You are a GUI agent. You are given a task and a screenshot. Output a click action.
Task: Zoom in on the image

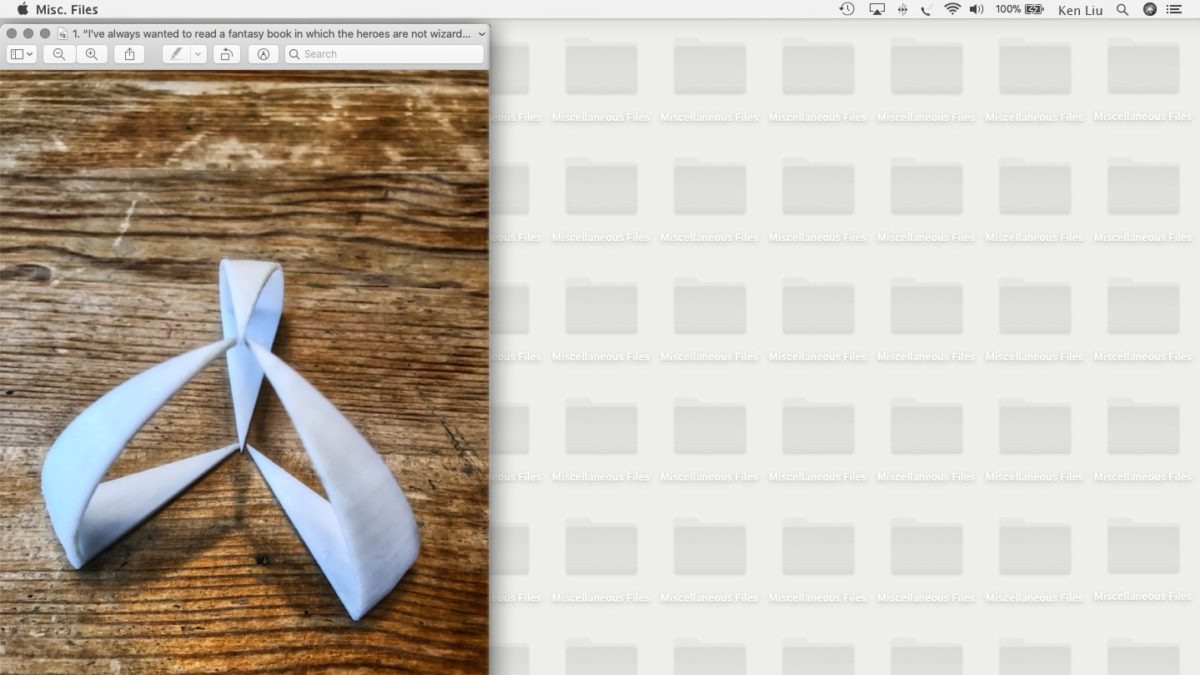(91, 54)
